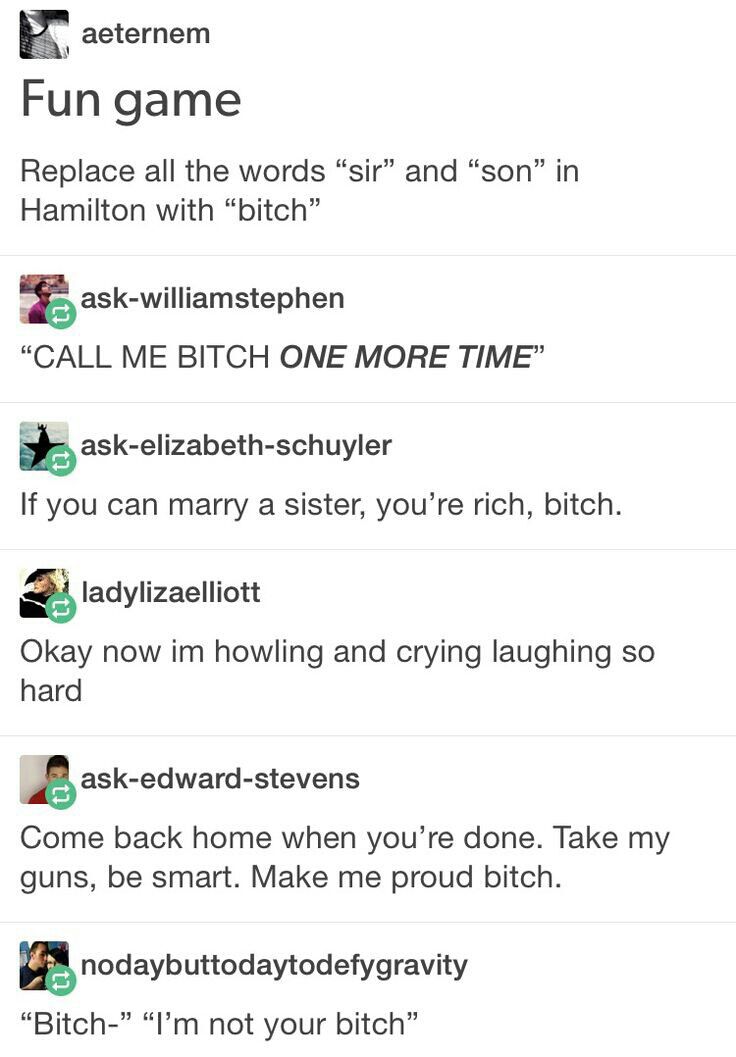
Task: Open the ask-edward-stevens username link
Action: pos(220,778)
